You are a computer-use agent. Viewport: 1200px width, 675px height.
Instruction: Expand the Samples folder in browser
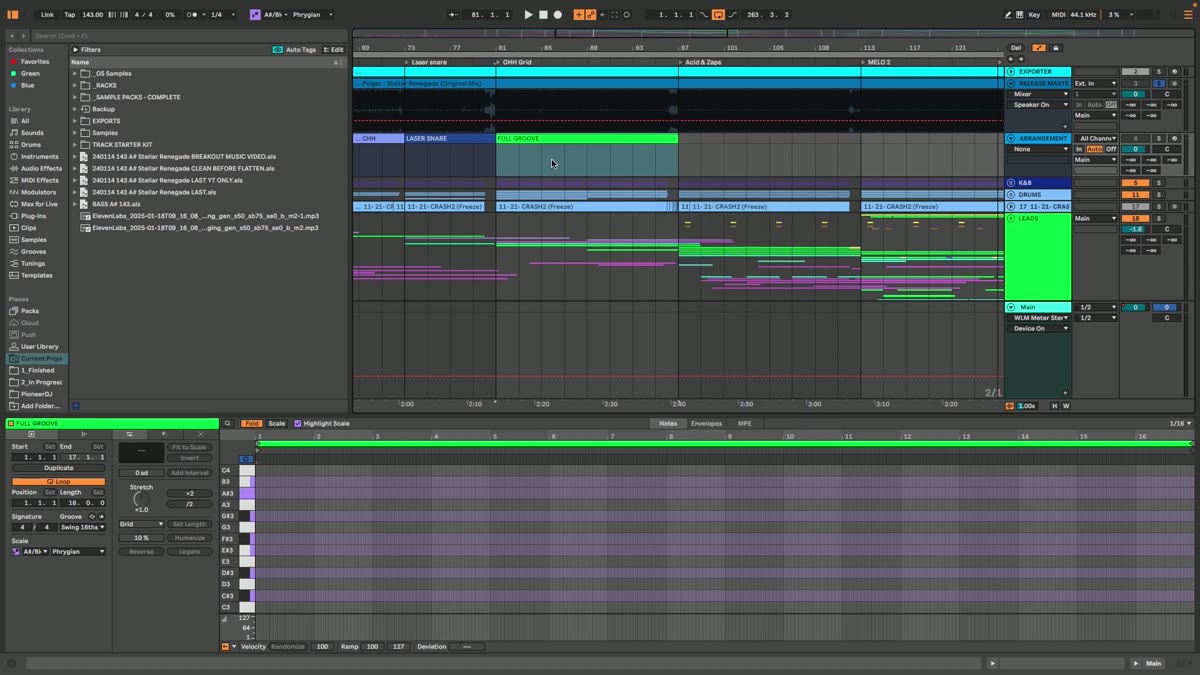tap(75, 133)
